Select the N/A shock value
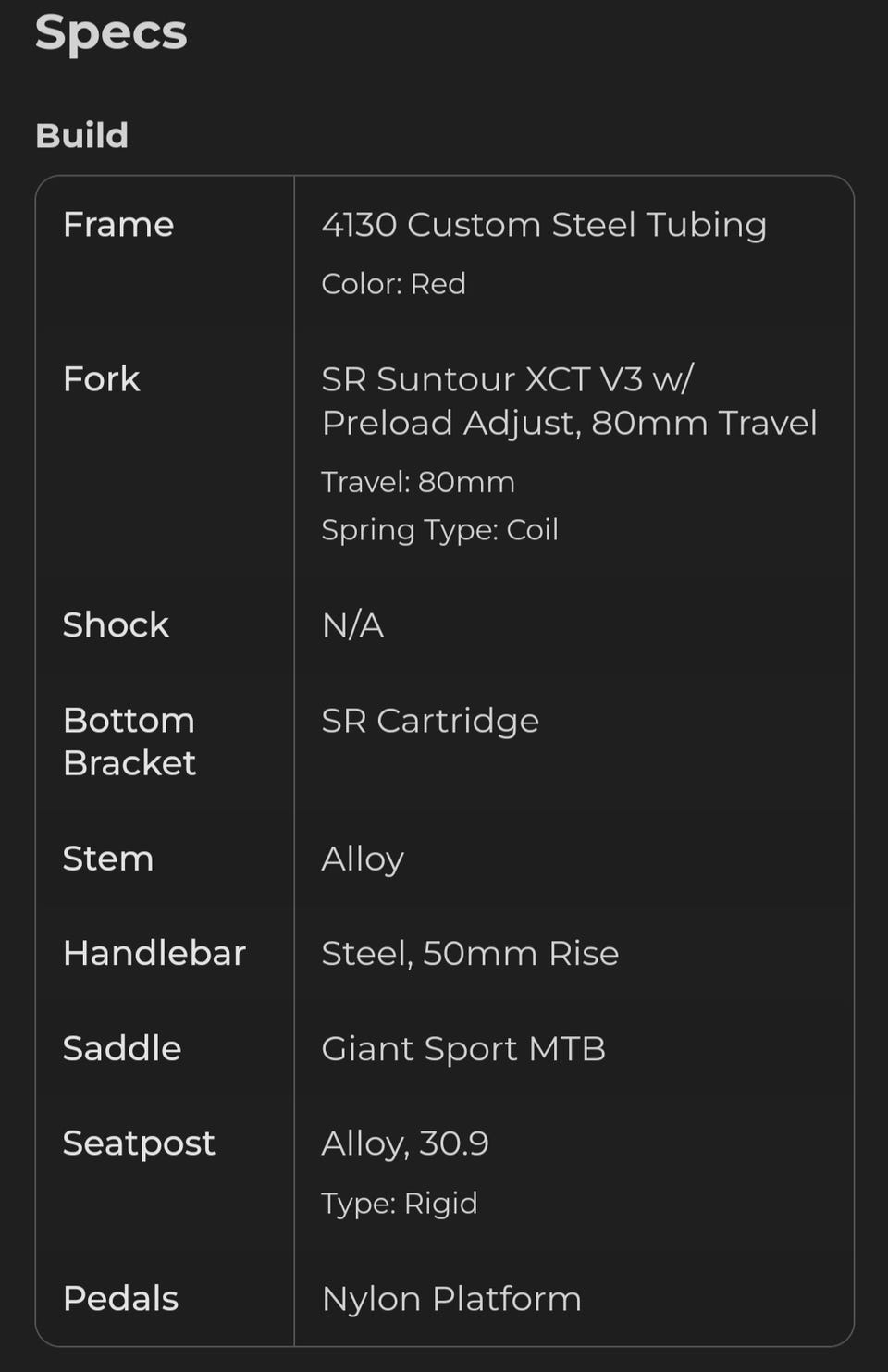The width and height of the screenshot is (888, 1372). tap(352, 625)
